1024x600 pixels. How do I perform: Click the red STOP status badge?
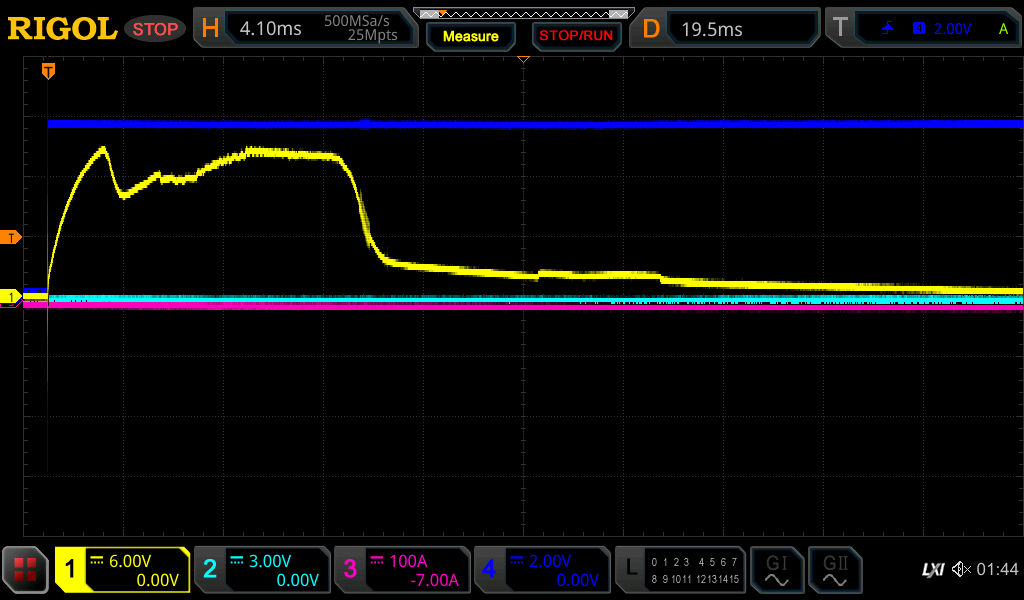[x=155, y=29]
